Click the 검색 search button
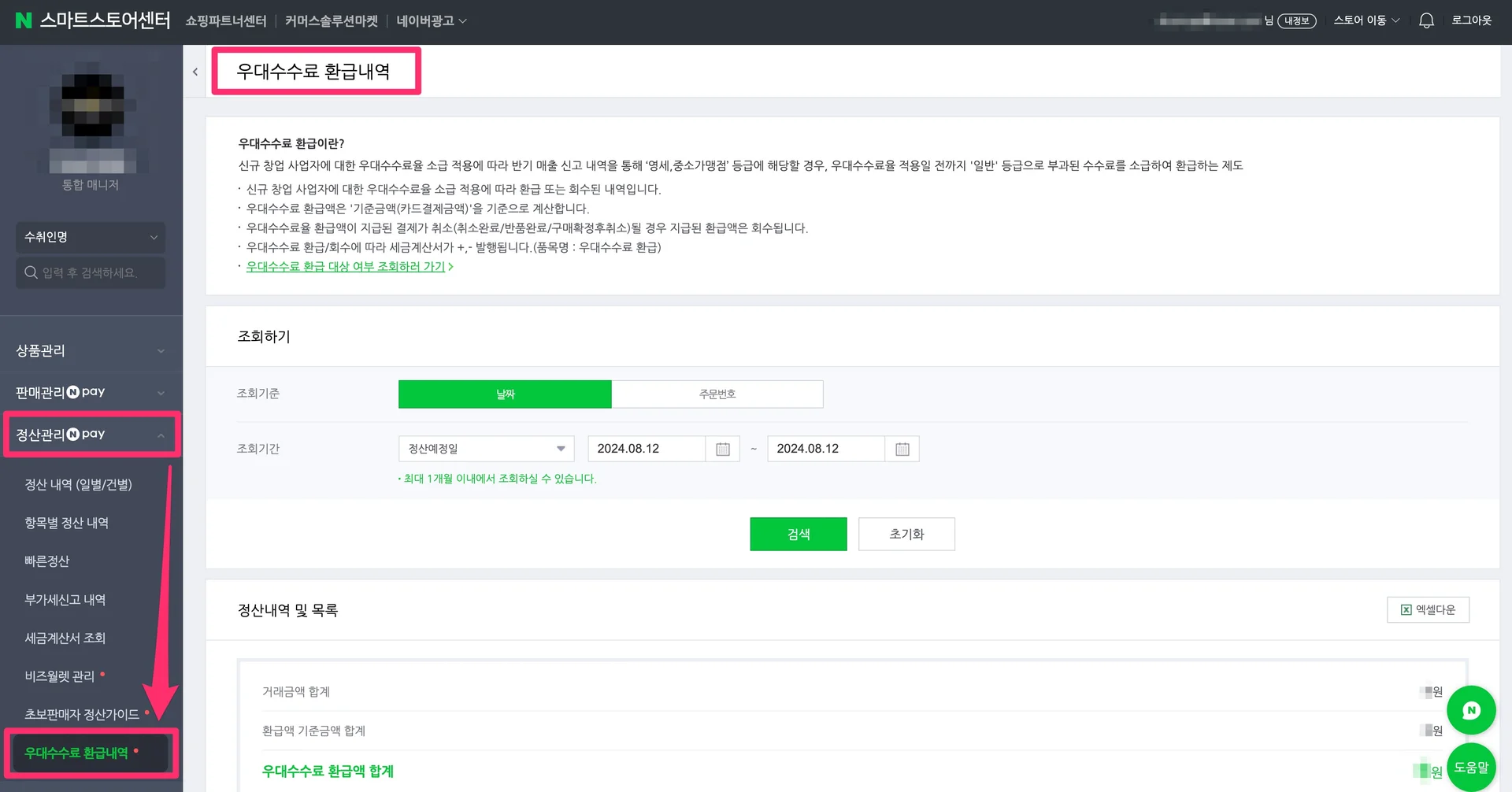The width and height of the screenshot is (1512, 792). (x=798, y=534)
